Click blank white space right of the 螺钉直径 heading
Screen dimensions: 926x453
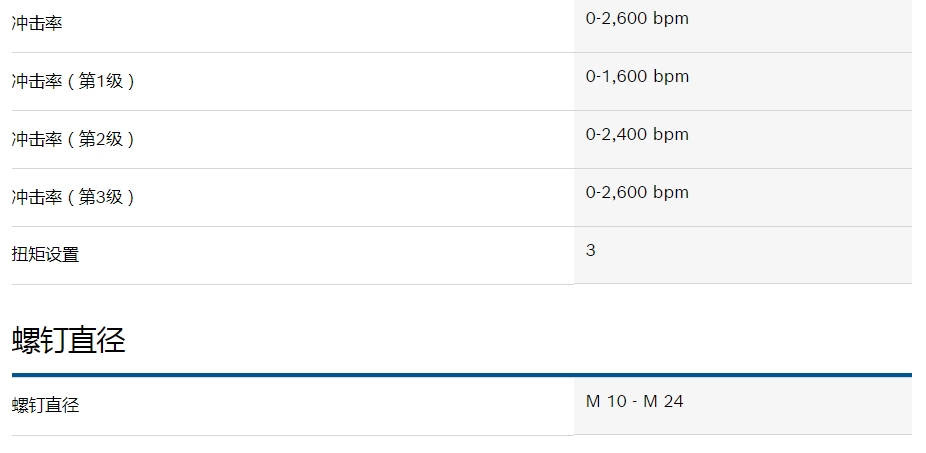tap(500, 340)
